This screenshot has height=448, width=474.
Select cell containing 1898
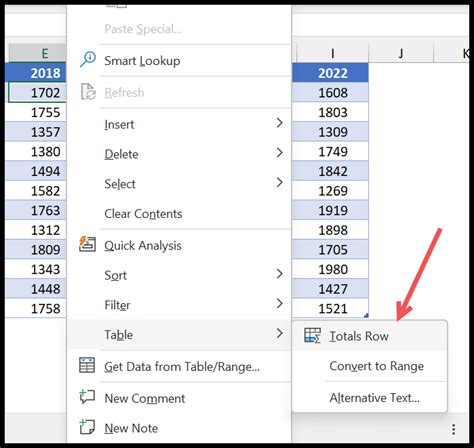click(330, 230)
